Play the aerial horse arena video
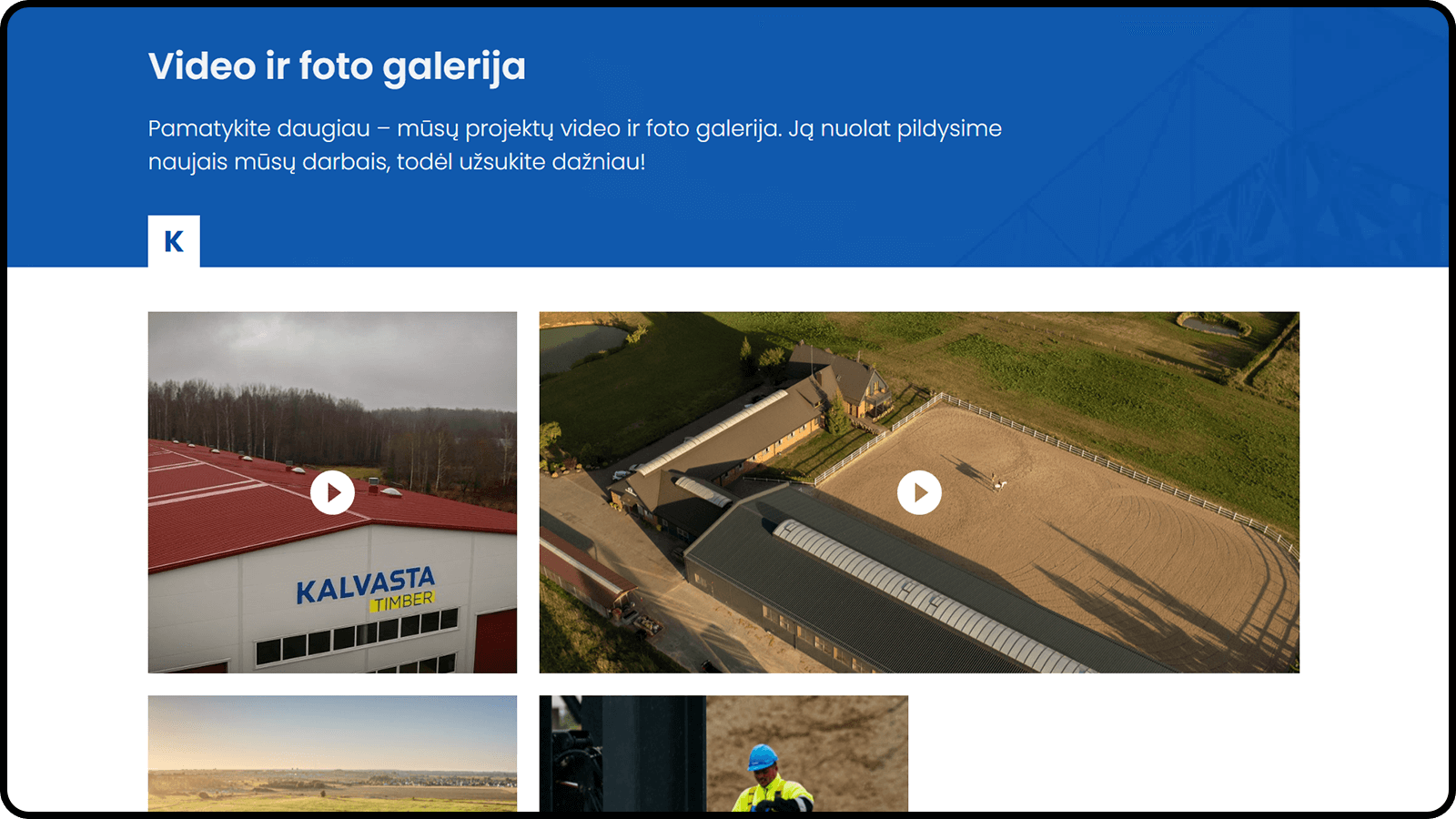1456x819 pixels. pyautogui.click(x=919, y=492)
